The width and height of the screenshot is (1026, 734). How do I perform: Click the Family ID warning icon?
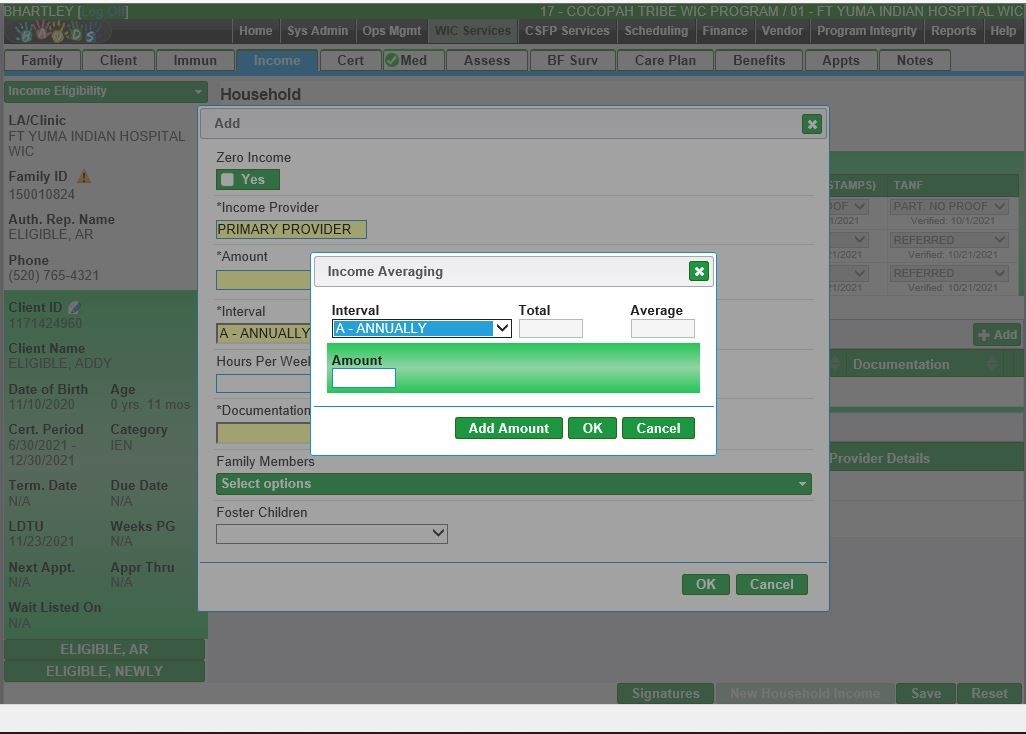(84, 177)
